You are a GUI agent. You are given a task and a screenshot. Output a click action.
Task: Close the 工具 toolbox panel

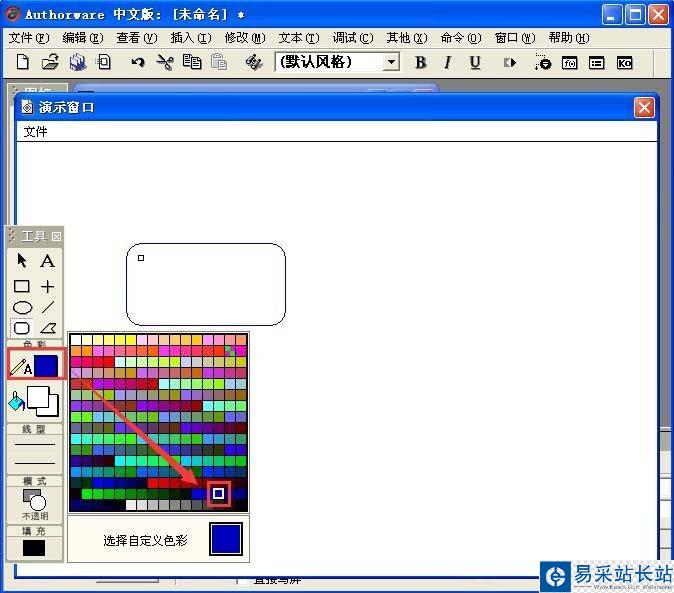(56, 236)
